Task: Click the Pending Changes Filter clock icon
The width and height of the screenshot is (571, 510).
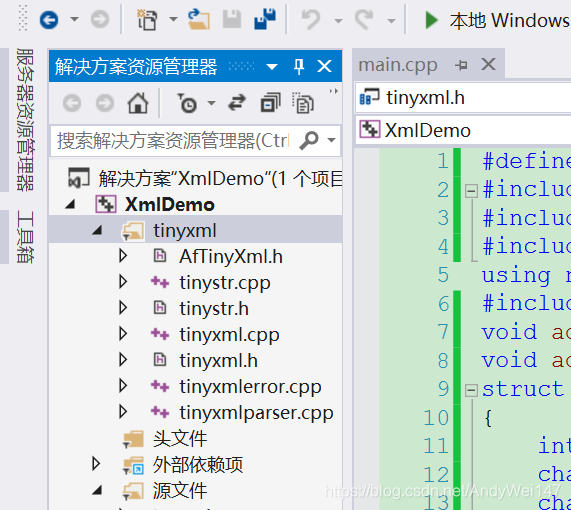Action: pos(187,103)
